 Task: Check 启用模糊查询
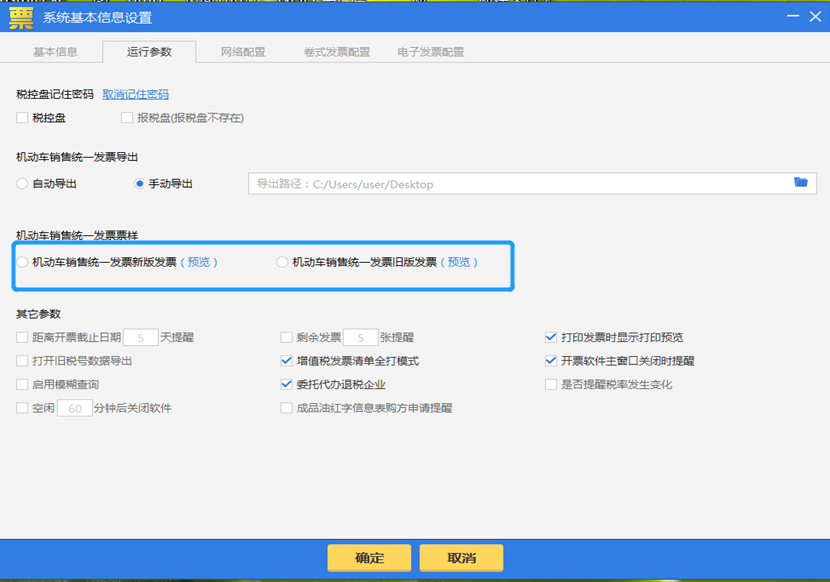click(x=22, y=384)
